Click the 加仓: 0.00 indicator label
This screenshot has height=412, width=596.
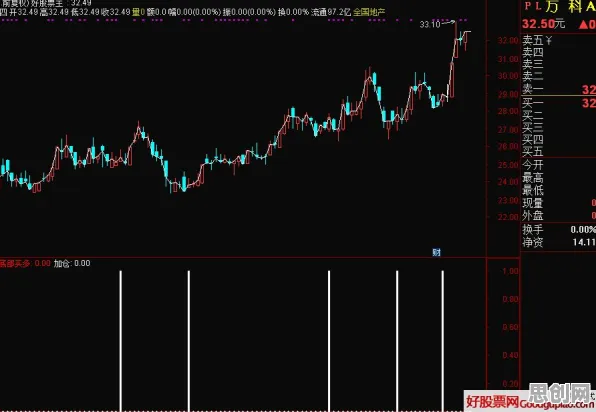click(72, 263)
